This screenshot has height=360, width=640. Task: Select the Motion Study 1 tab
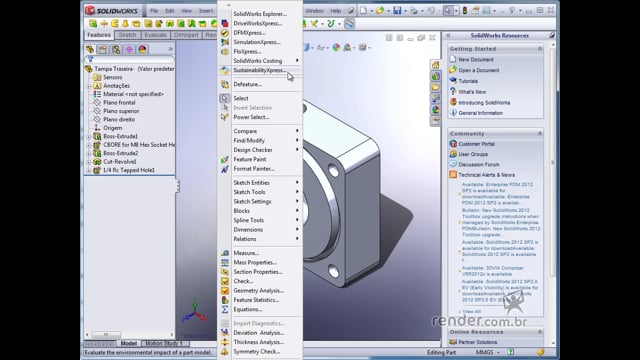click(164, 343)
